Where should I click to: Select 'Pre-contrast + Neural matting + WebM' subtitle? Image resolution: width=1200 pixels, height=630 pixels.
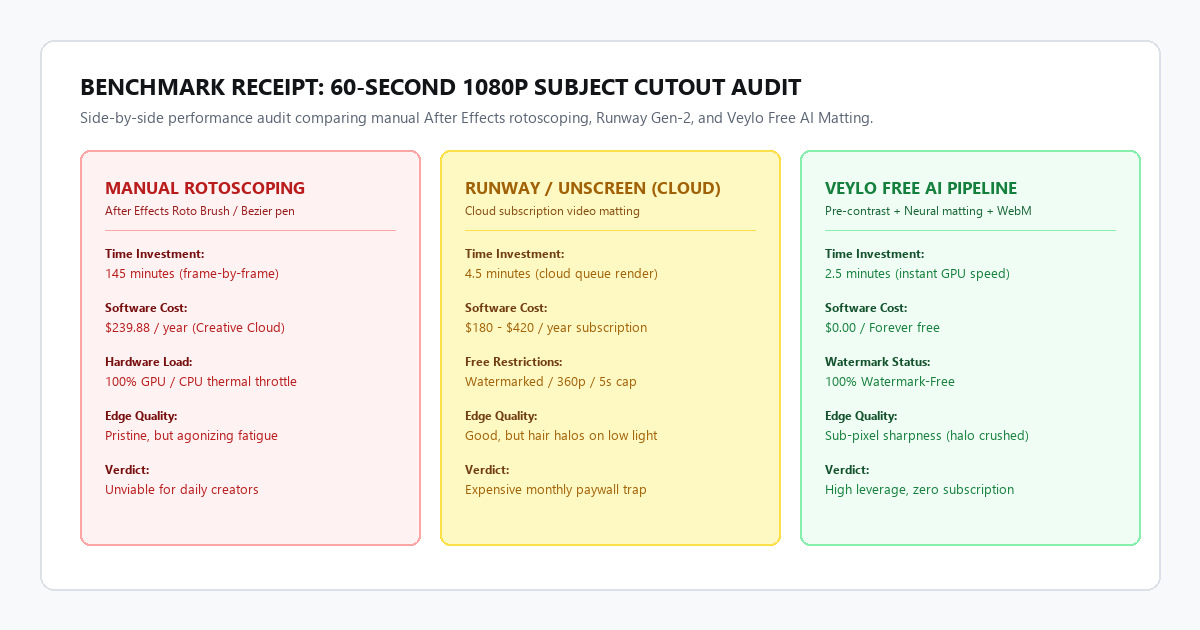928,211
